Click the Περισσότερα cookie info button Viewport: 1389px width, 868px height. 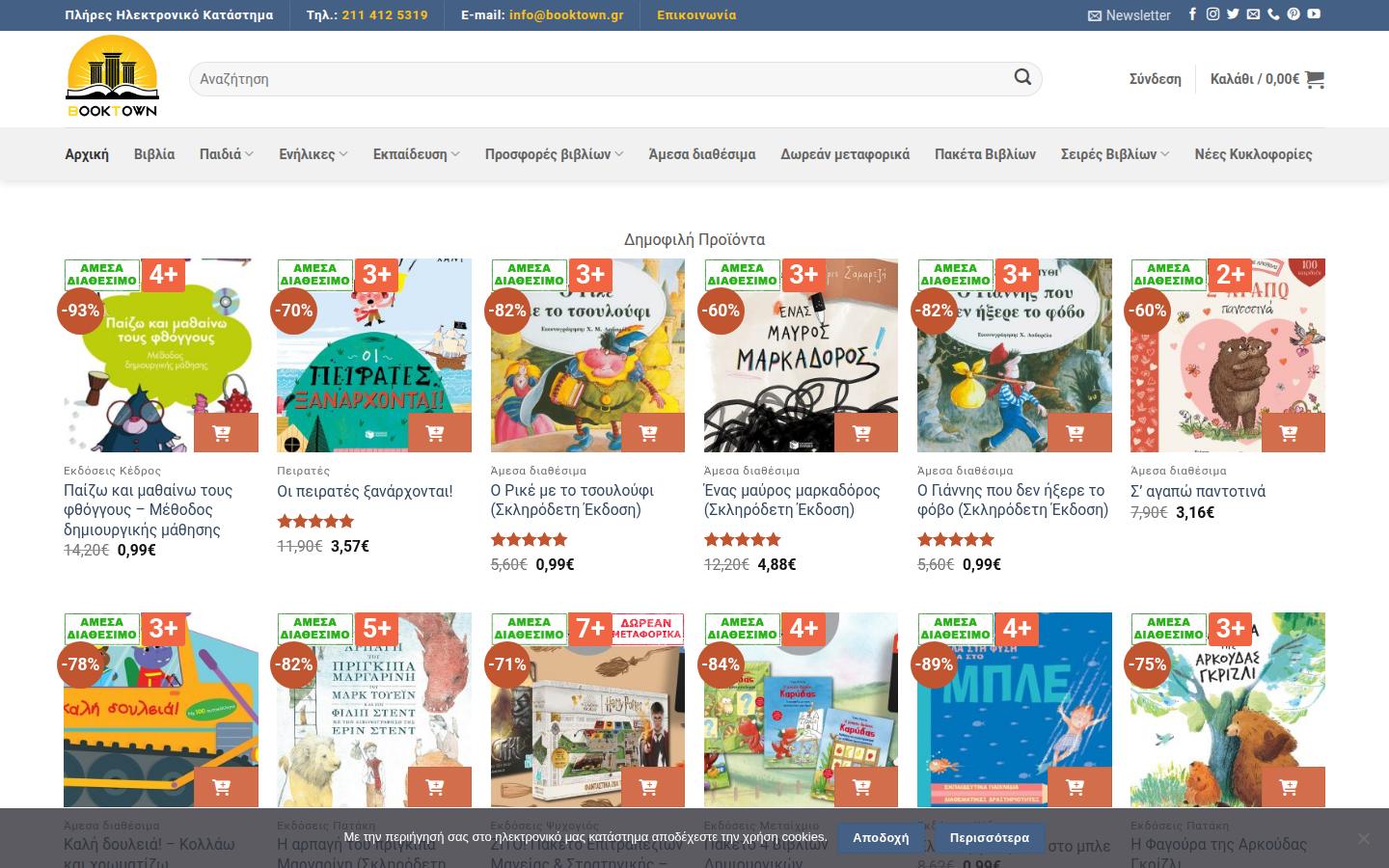coord(990,837)
